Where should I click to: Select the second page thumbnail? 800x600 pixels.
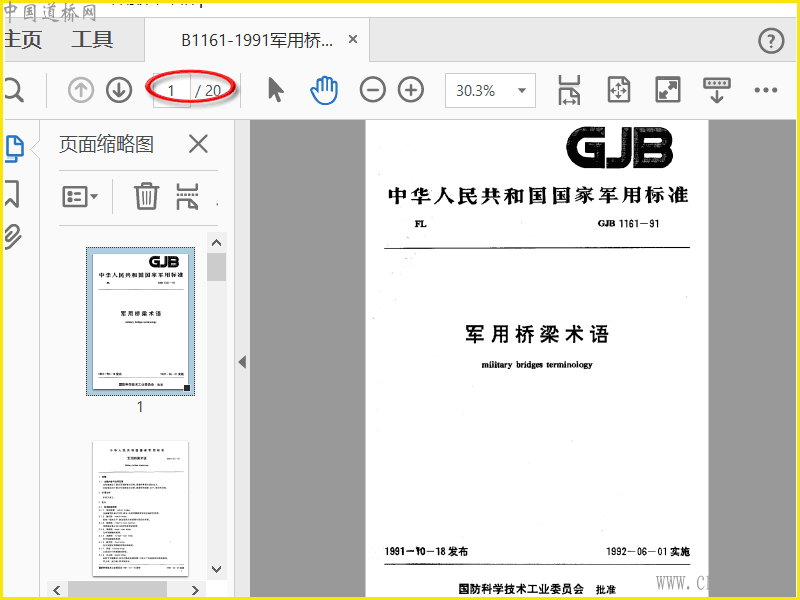pyautogui.click(x=140, y=509)
